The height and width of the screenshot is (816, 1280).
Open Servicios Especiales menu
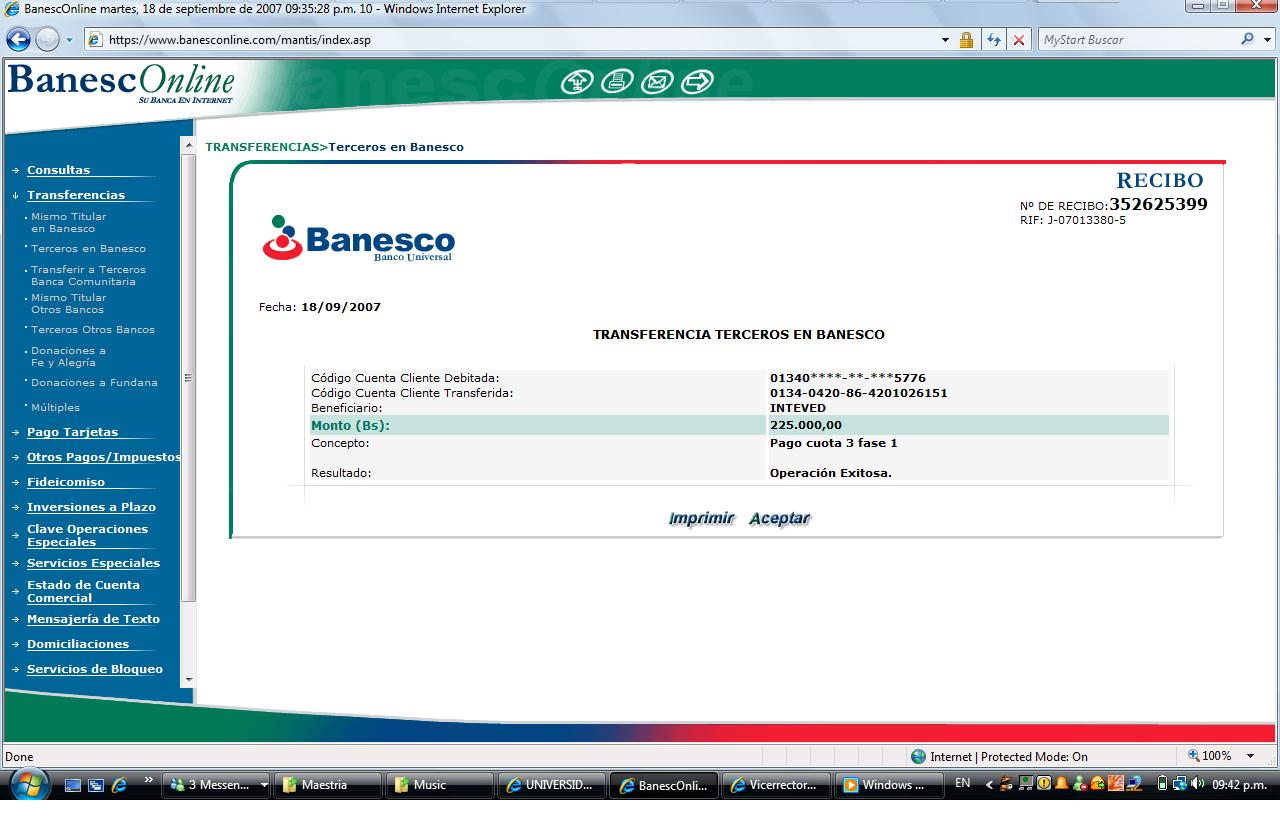click(93, 563)
